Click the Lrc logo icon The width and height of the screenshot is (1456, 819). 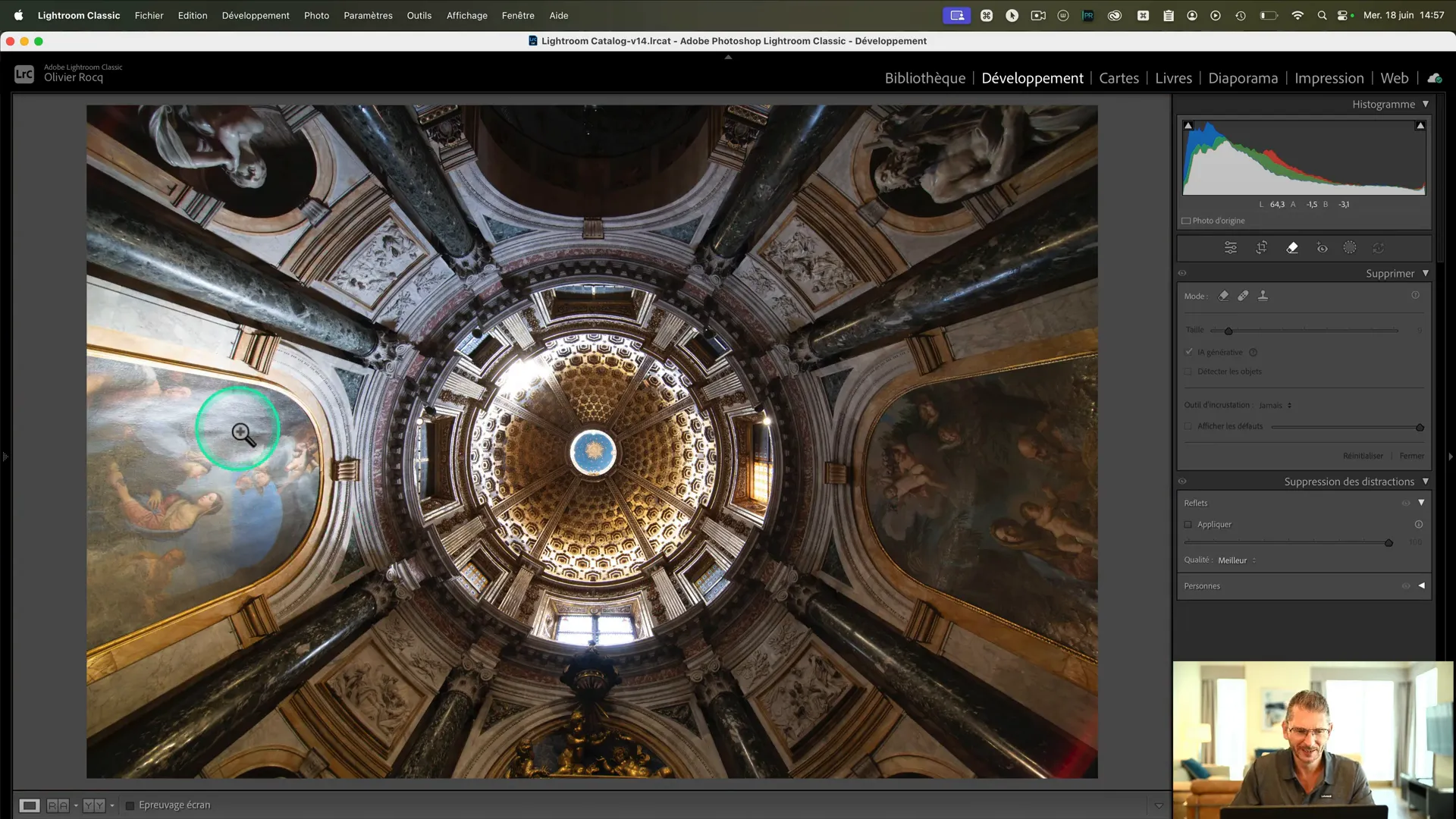[24, 74]
